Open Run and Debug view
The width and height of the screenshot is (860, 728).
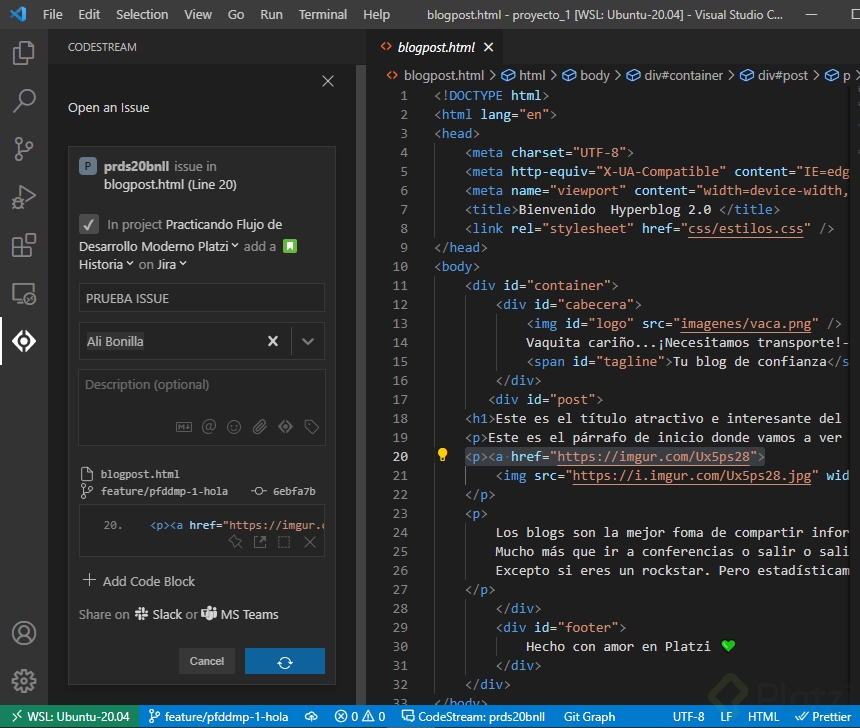point(24,197)
